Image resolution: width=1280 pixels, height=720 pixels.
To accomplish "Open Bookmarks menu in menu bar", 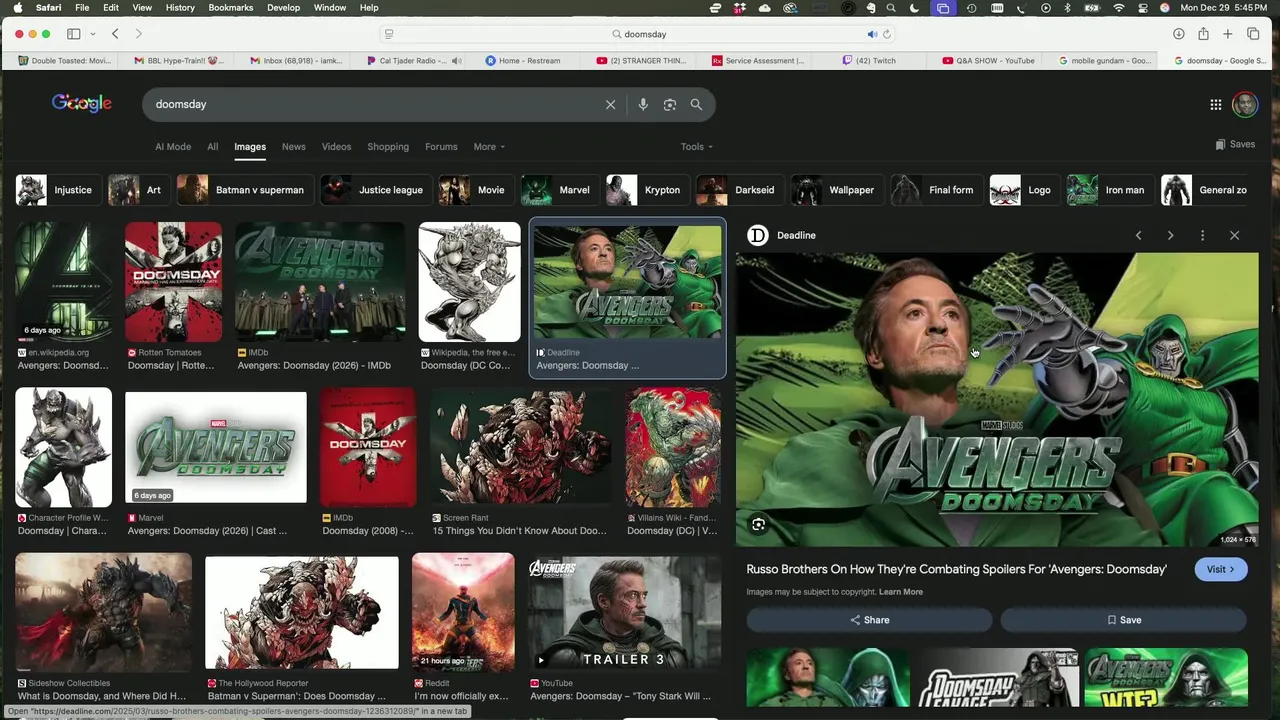I will click(x=230, y=8).
